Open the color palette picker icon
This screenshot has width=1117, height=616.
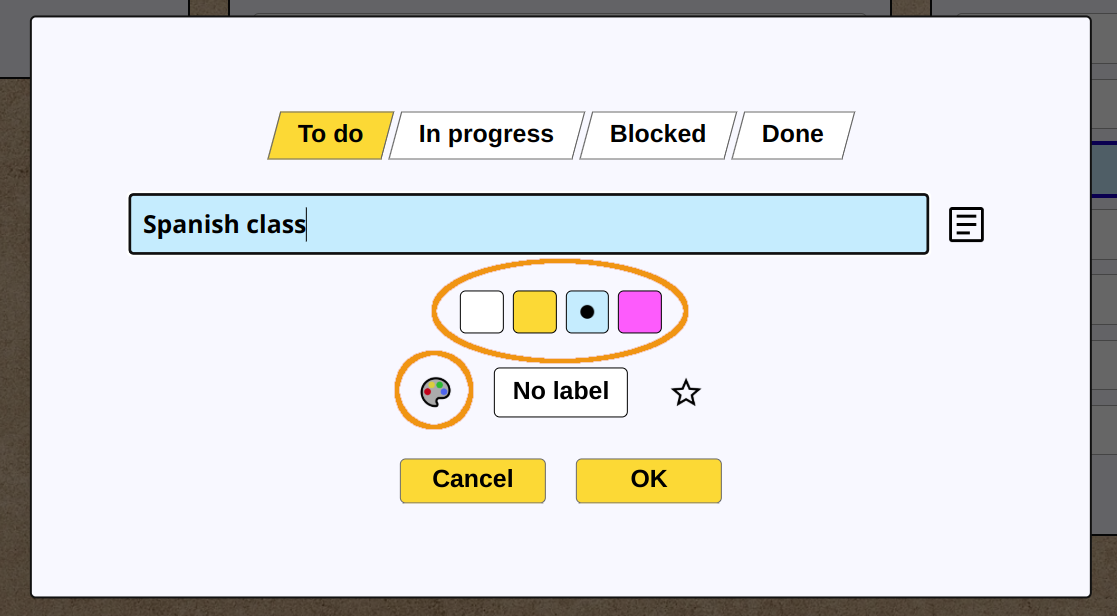click(x=435, y=392)
